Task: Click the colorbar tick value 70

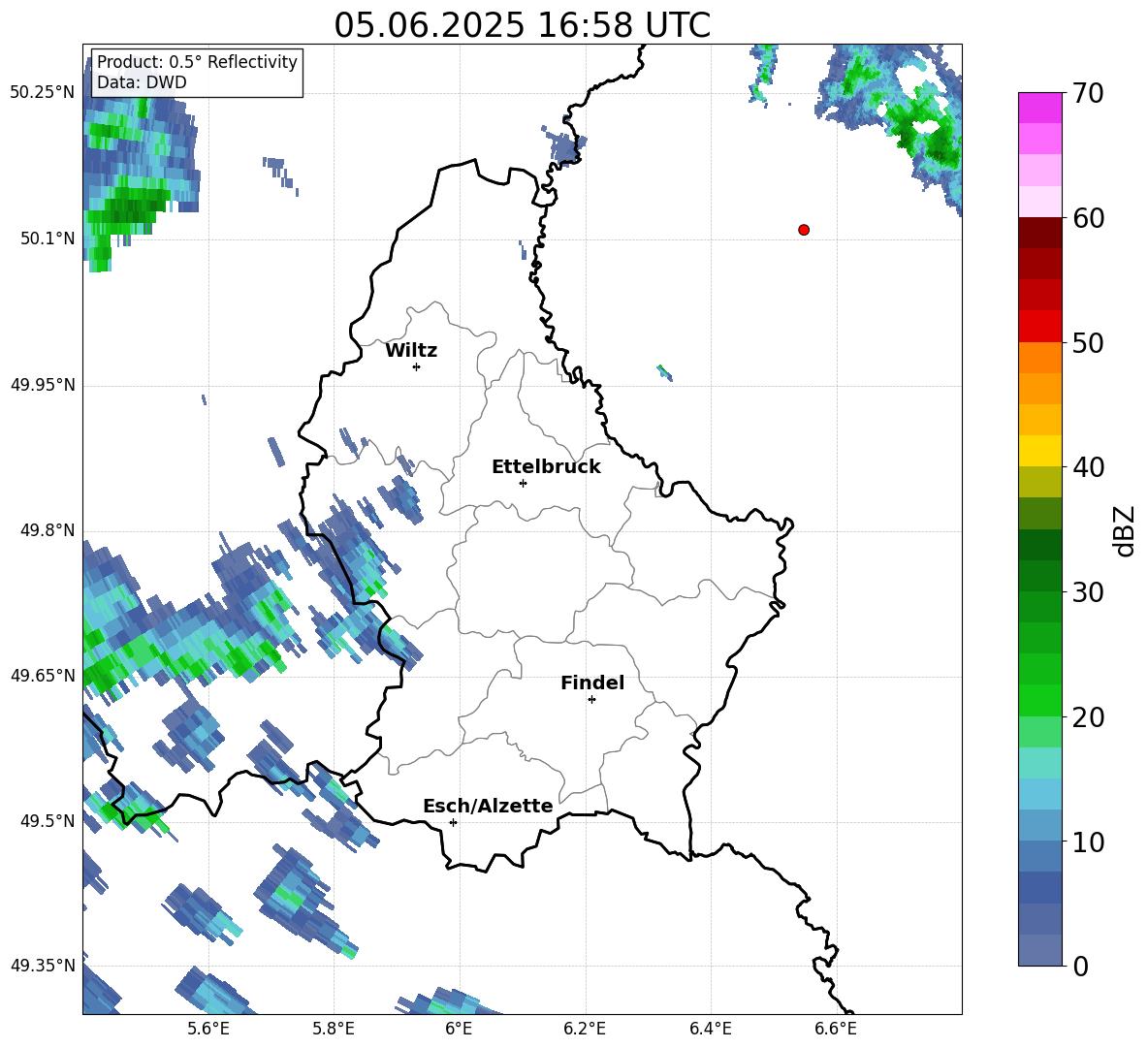Action: (x=1088, y=93)
